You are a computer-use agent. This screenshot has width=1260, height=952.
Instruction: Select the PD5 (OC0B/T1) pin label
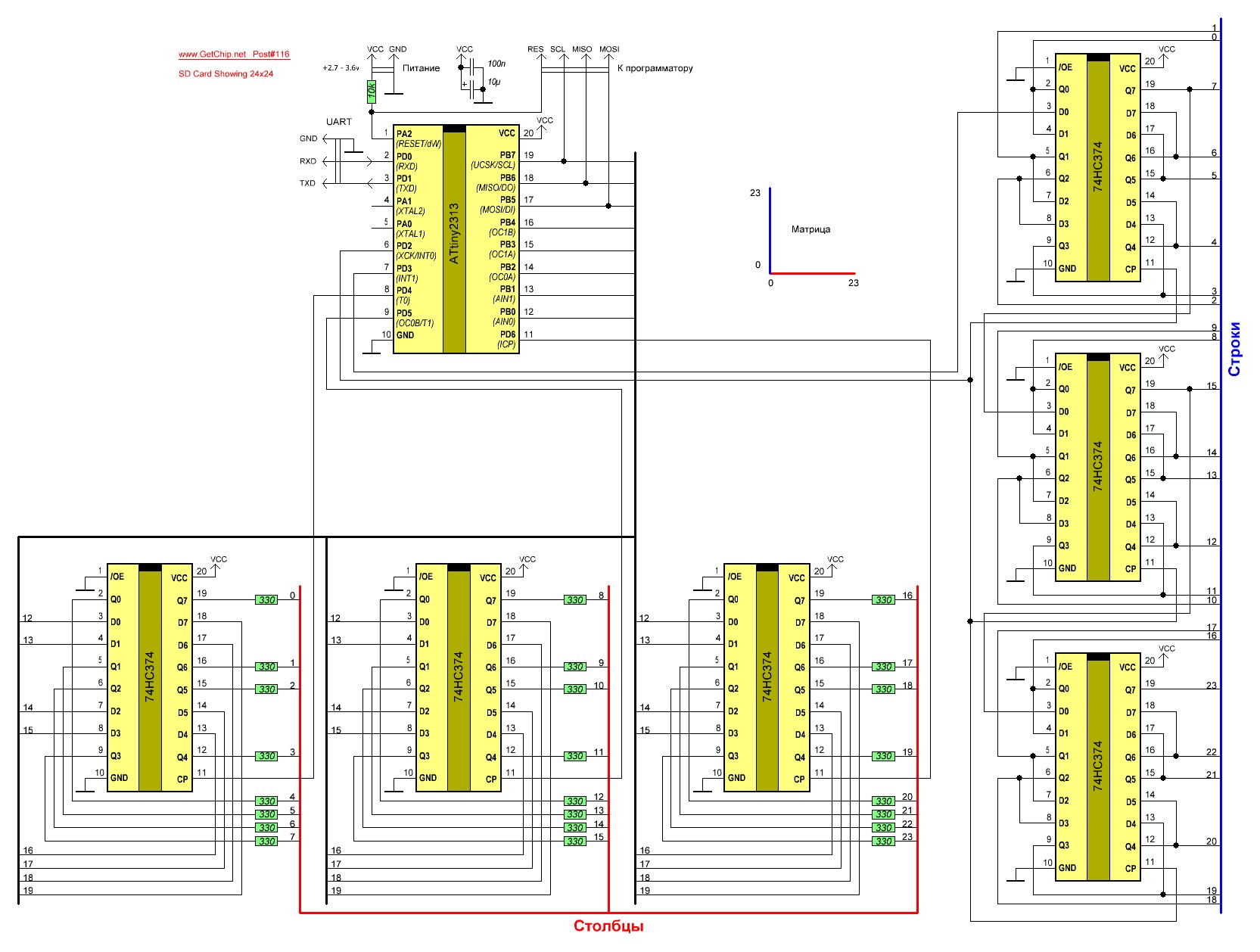[415, 318]
